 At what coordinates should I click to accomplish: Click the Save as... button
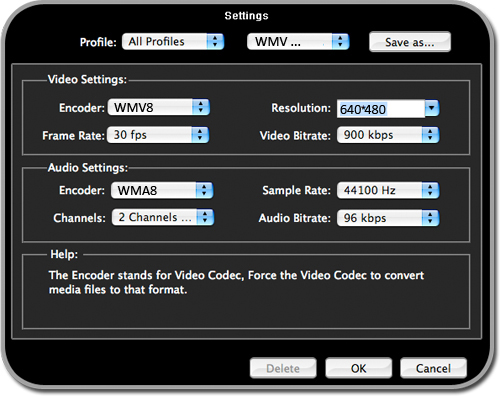pos(410,42)
